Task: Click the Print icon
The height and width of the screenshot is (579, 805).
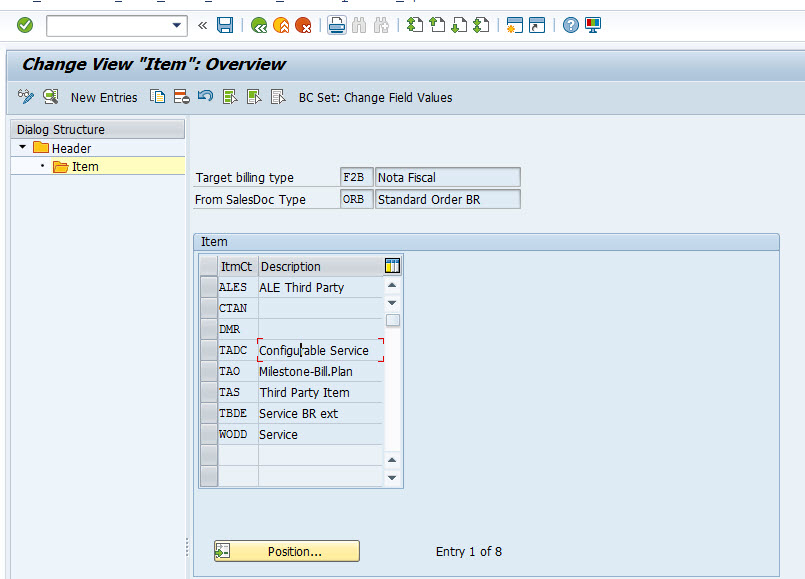Action: coord(337,25)
